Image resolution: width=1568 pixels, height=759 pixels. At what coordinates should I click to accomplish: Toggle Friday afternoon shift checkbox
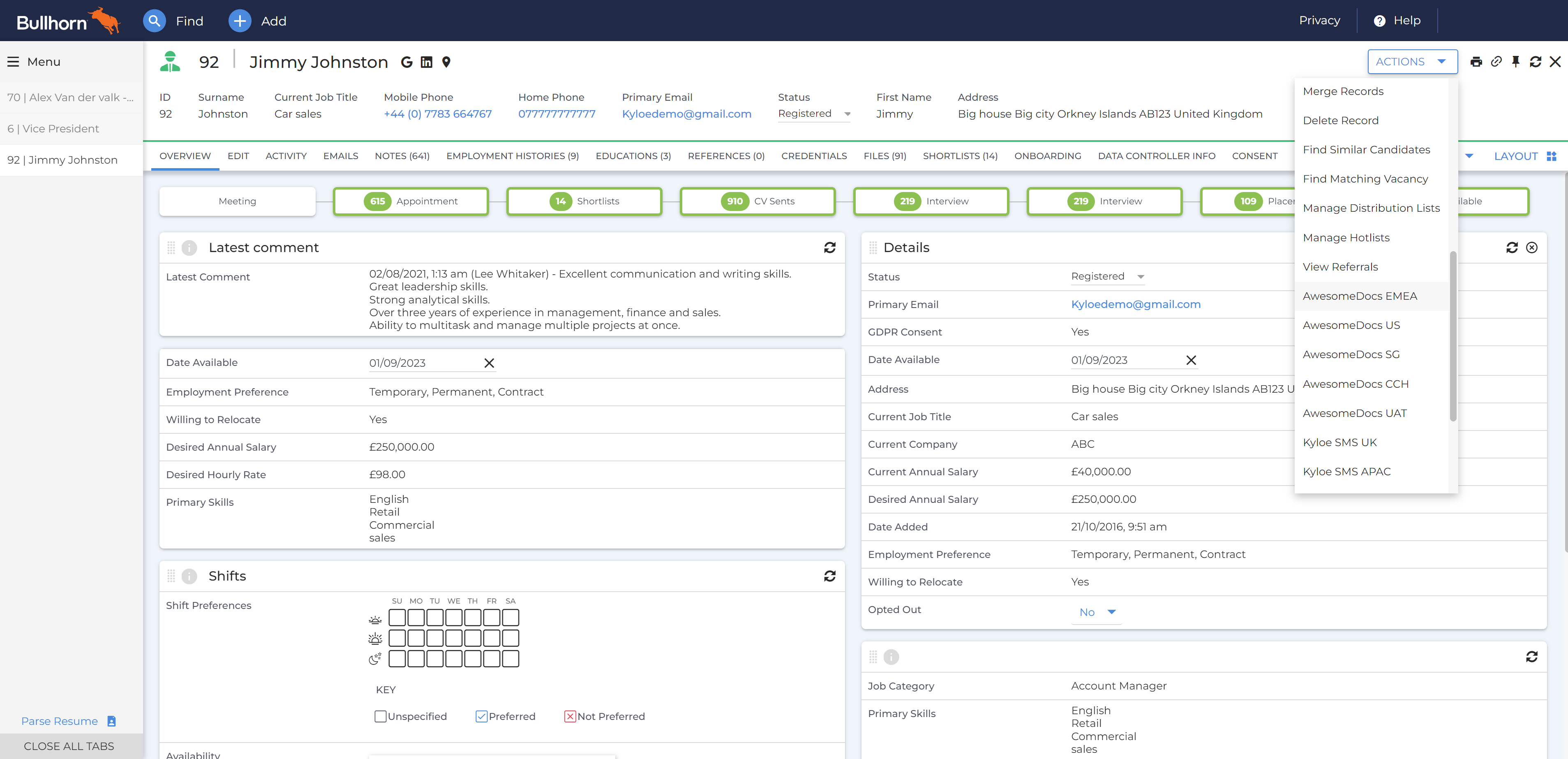coord(492,638)
